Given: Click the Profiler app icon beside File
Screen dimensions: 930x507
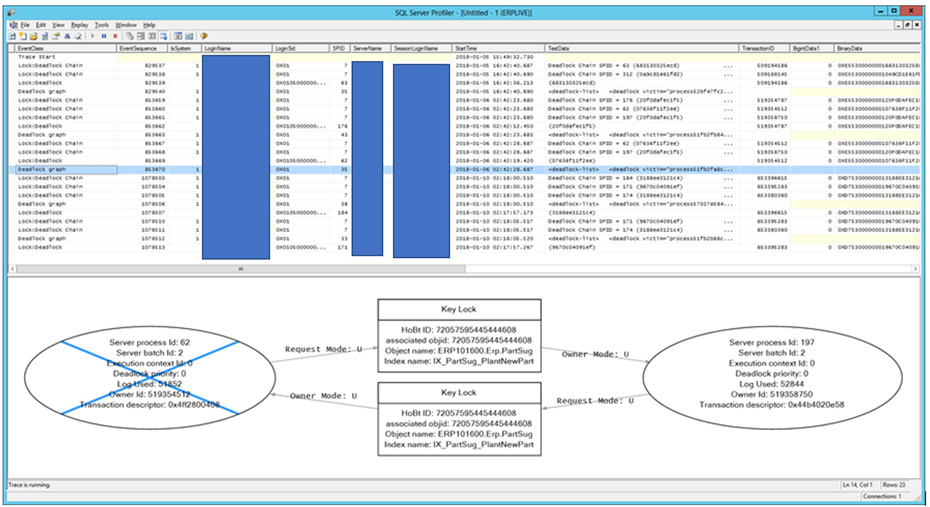Looking at the screenshot, I should point(13,25).
